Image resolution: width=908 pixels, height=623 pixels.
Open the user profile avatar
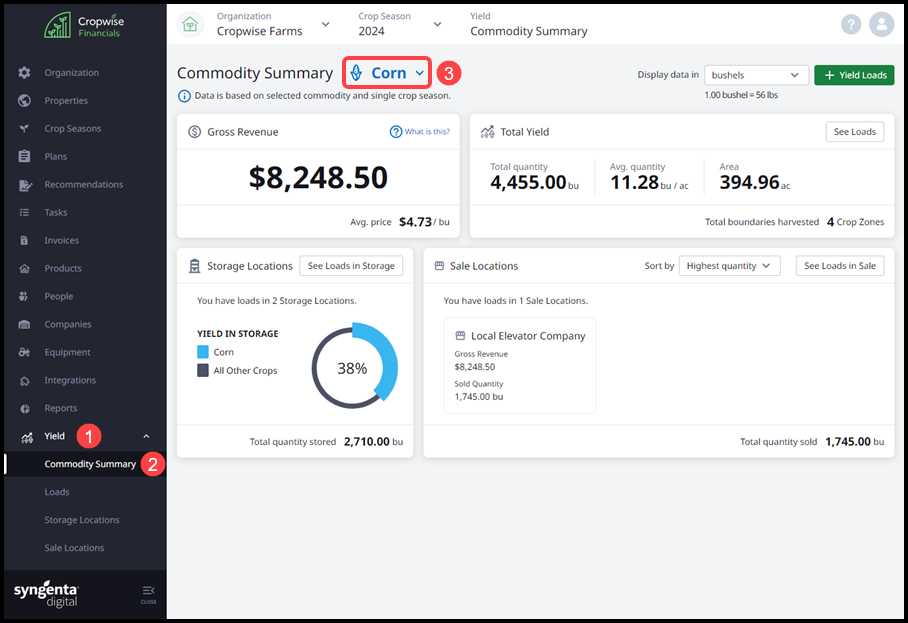coord(881,24)
